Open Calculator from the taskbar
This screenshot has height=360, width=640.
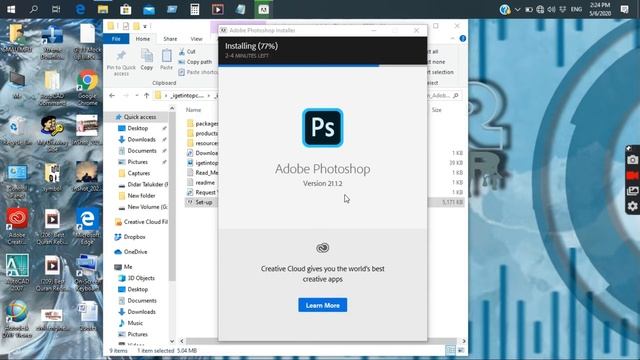pos(195,9)
